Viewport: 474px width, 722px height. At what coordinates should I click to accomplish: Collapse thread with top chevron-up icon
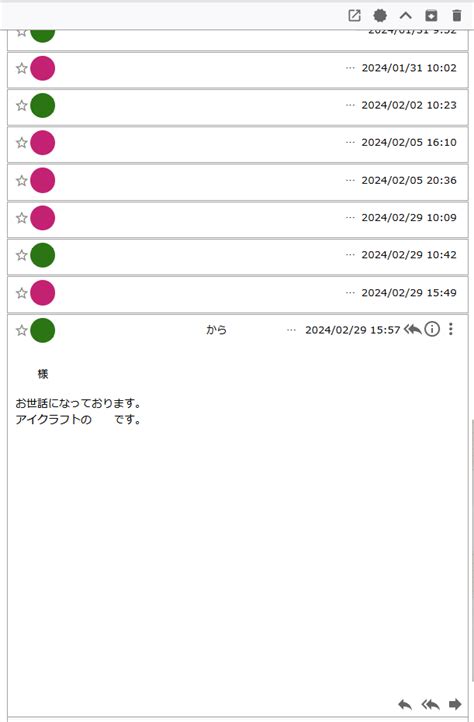(x=405, y=16)
